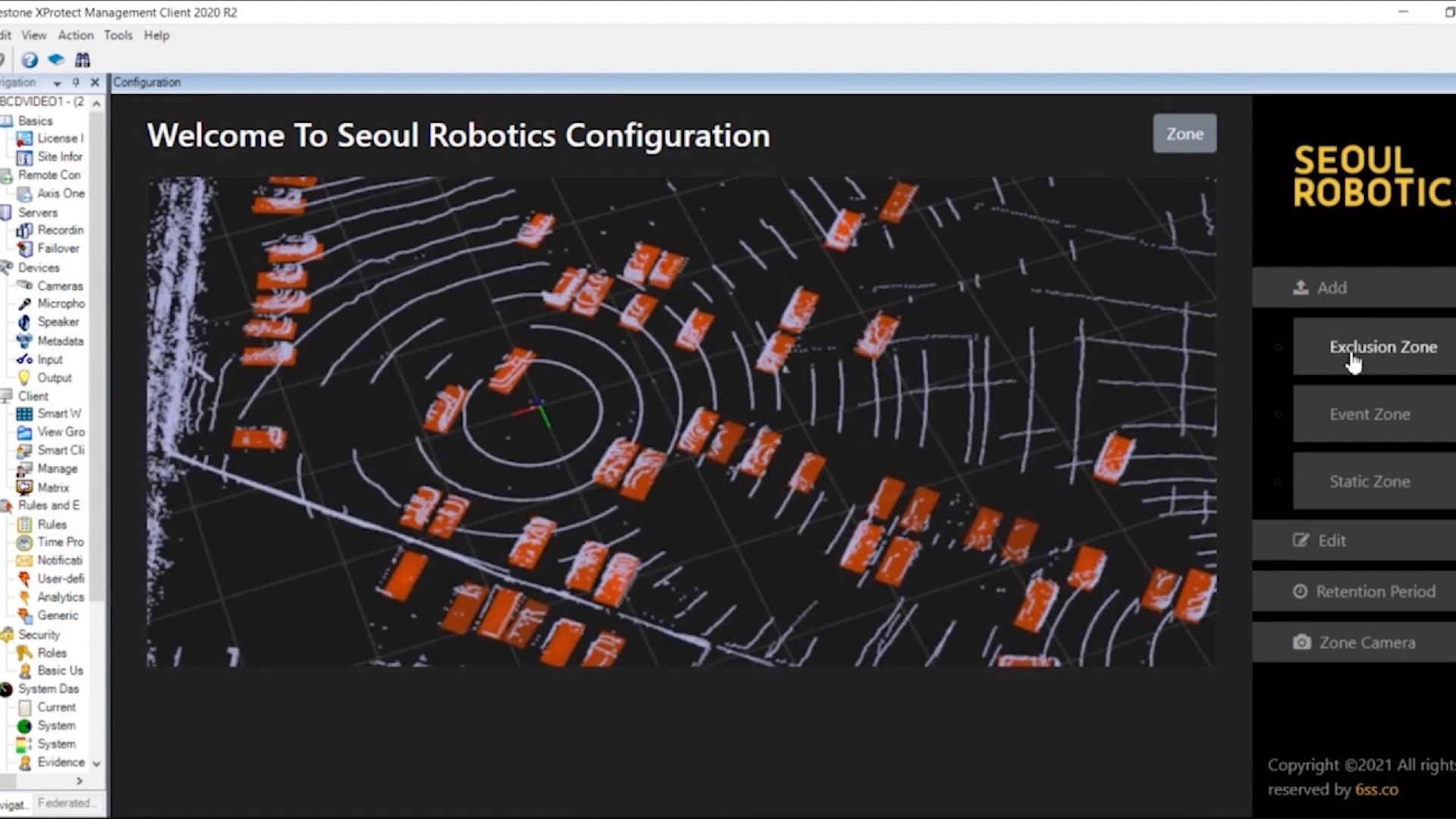1456x819 pixels.
Task: Open the Roles icon under Security
Action: 24,653
